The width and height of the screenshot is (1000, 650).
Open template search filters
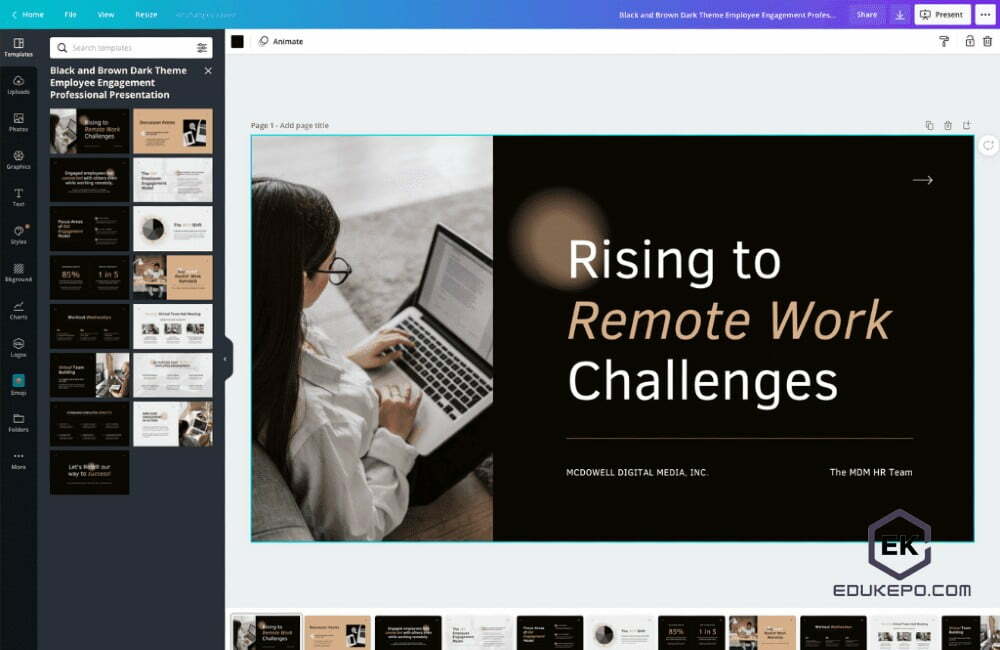coord(199,47)
